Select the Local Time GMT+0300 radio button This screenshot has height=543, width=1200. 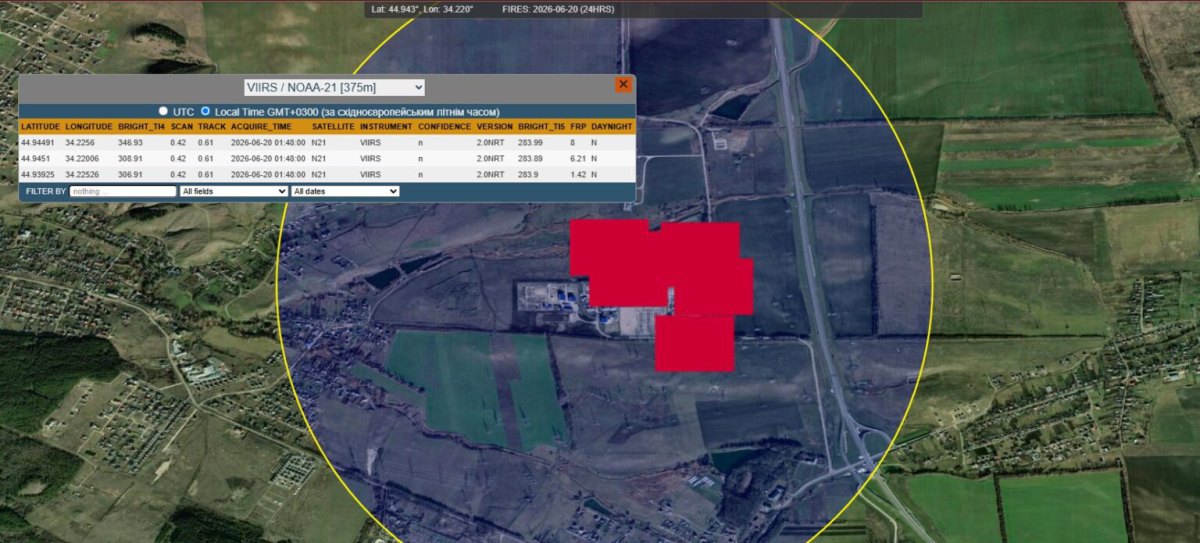point(205,111)
